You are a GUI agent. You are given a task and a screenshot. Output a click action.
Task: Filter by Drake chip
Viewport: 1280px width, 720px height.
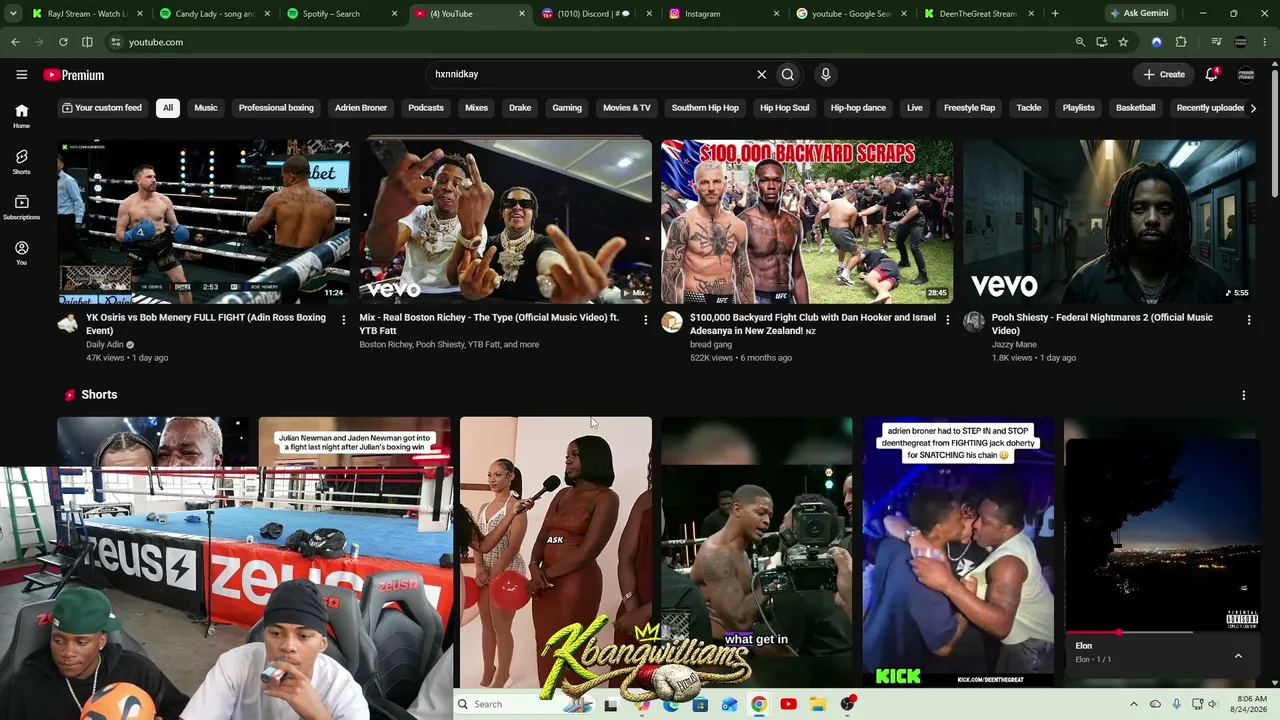tap(520, 108)
